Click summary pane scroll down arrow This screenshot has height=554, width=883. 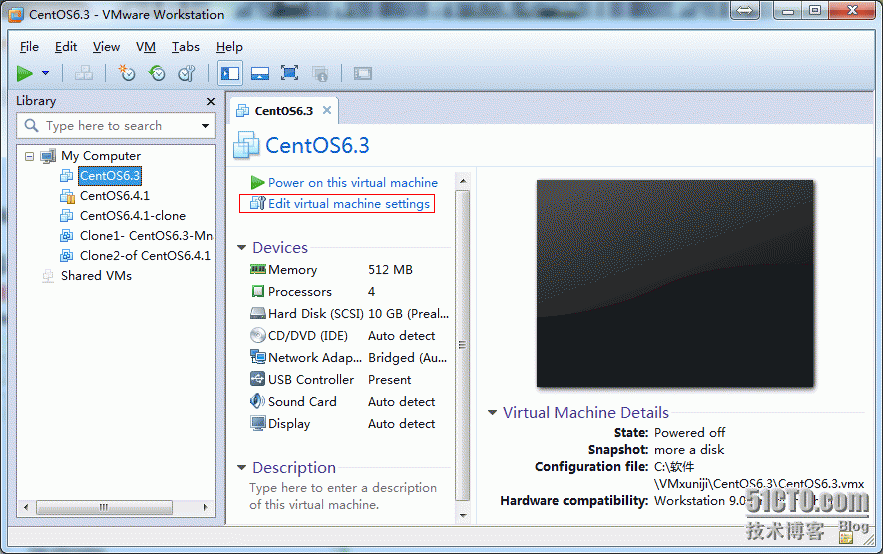[x=463, y=515]
